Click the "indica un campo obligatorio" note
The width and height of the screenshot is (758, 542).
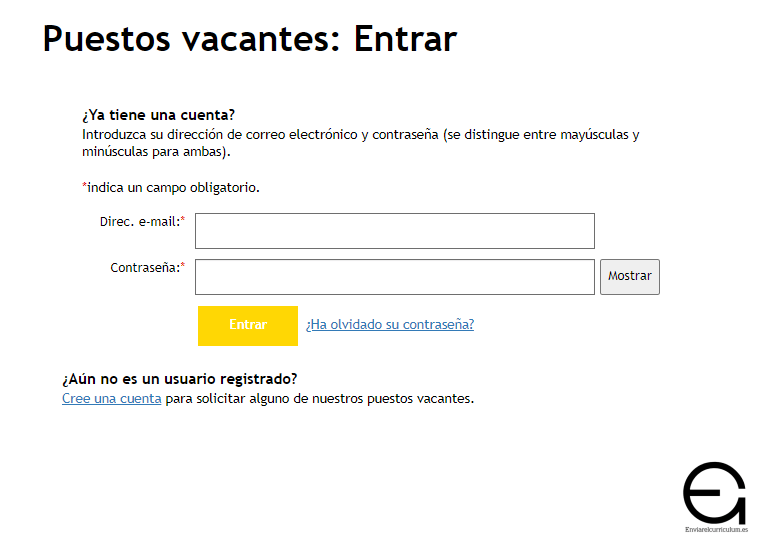173,187
